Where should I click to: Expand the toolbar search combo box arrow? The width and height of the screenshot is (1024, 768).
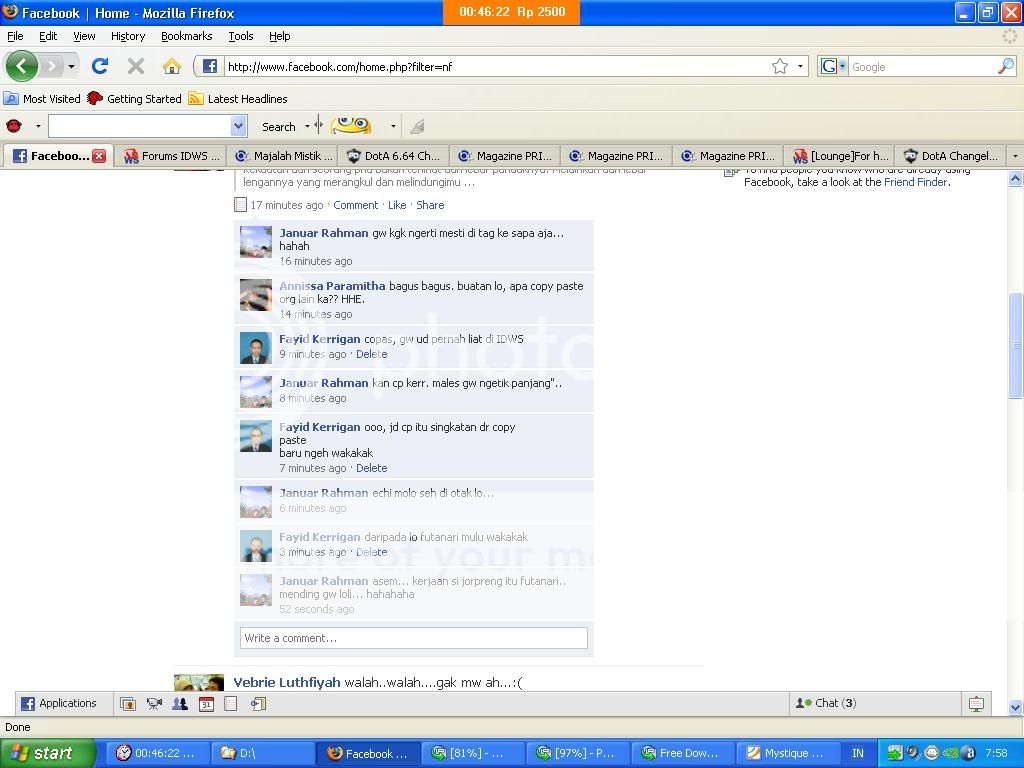tap(238, 125)
